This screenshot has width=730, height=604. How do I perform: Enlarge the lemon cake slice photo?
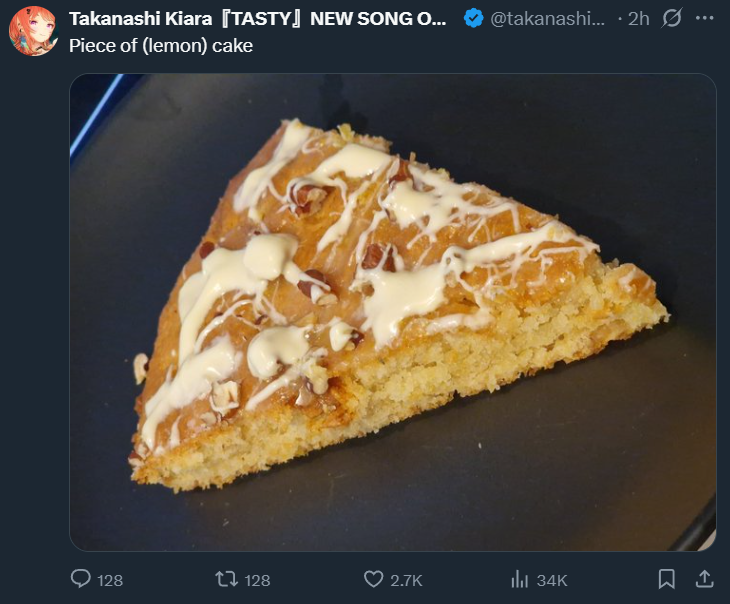[x=392, y=312]
